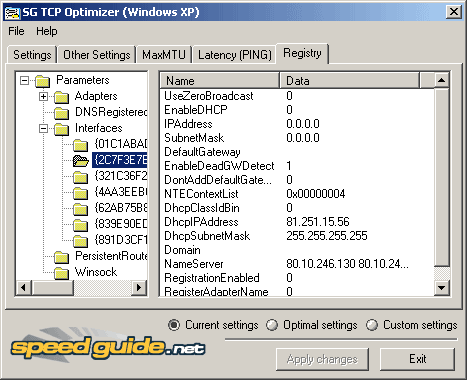The width and height of the screenshot is (467, 380).
Task: Click the open folder icon for {2C7F3E7
Action: pyautogui.click(x=81, y=161)
